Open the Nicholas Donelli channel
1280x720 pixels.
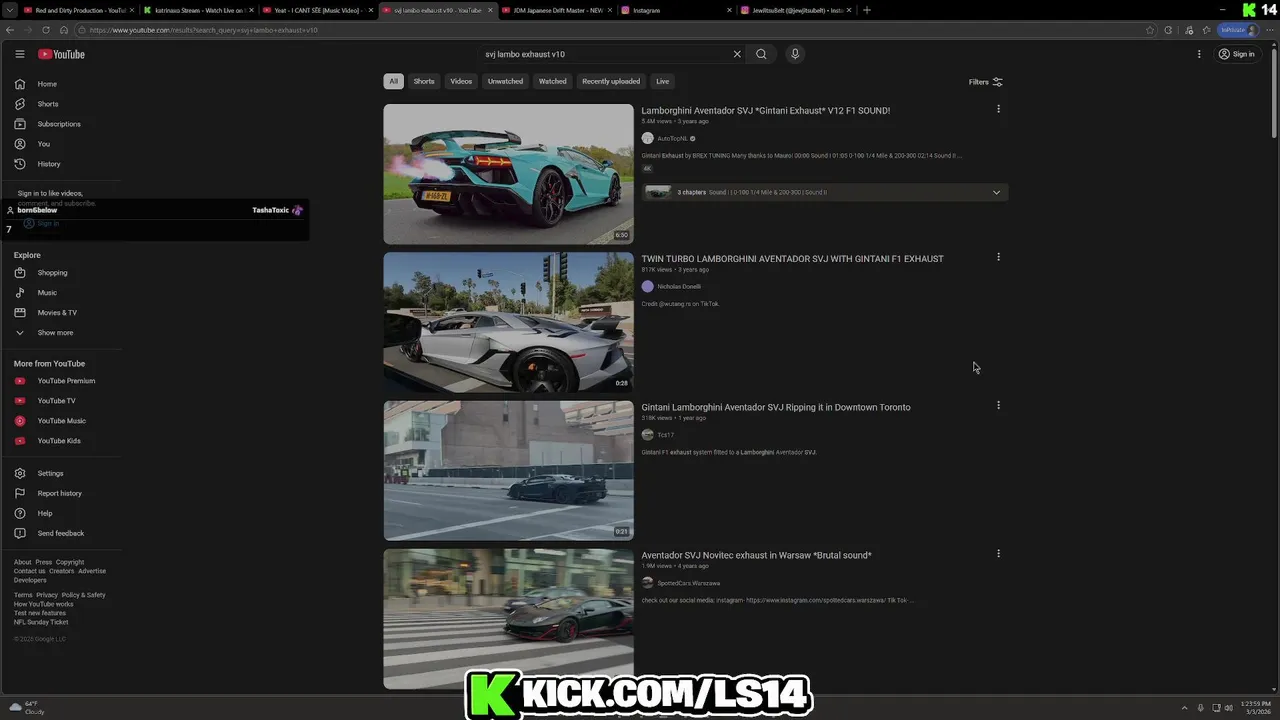[679, 286]
